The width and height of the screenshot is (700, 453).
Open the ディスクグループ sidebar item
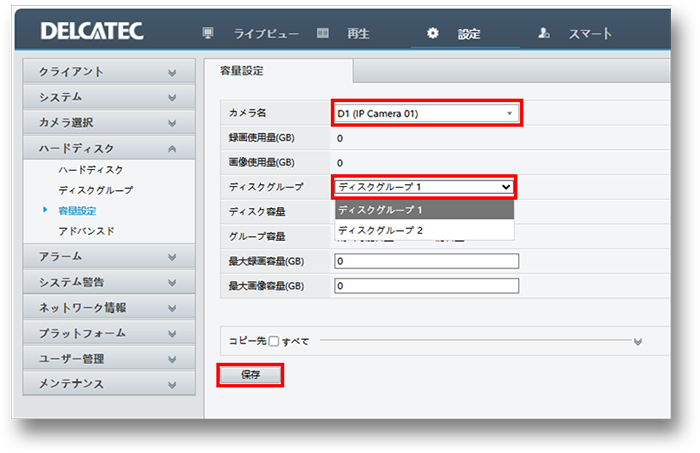point(95,190)
